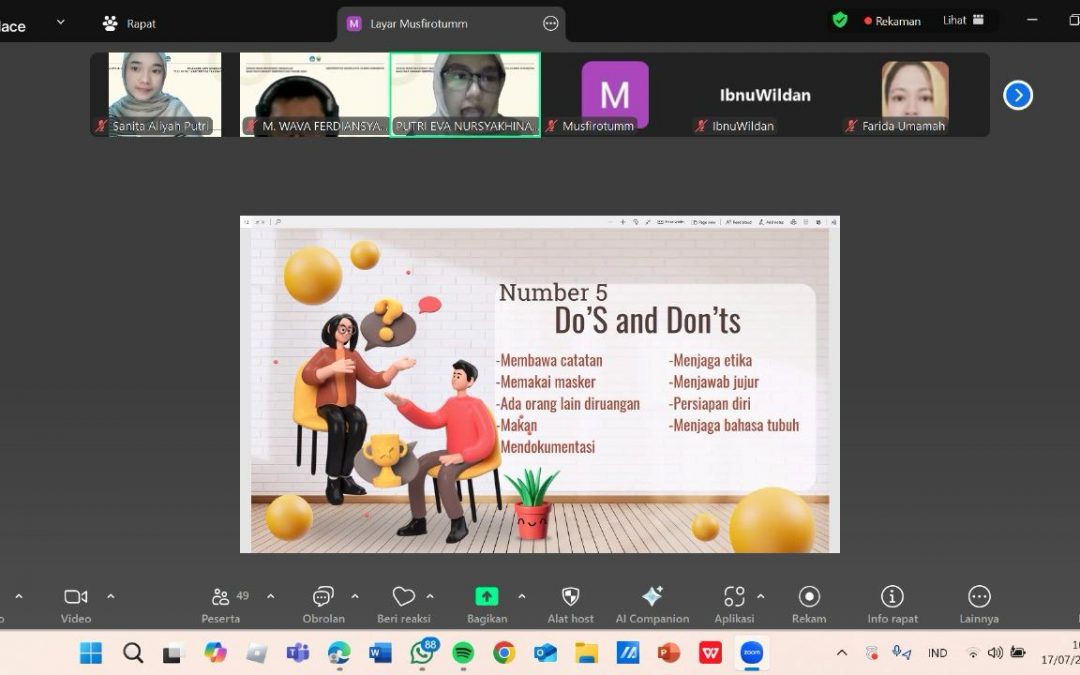Click the green Bagikan share button
The width and height of the screenshot is (1080, 675).
coord(486,597)
